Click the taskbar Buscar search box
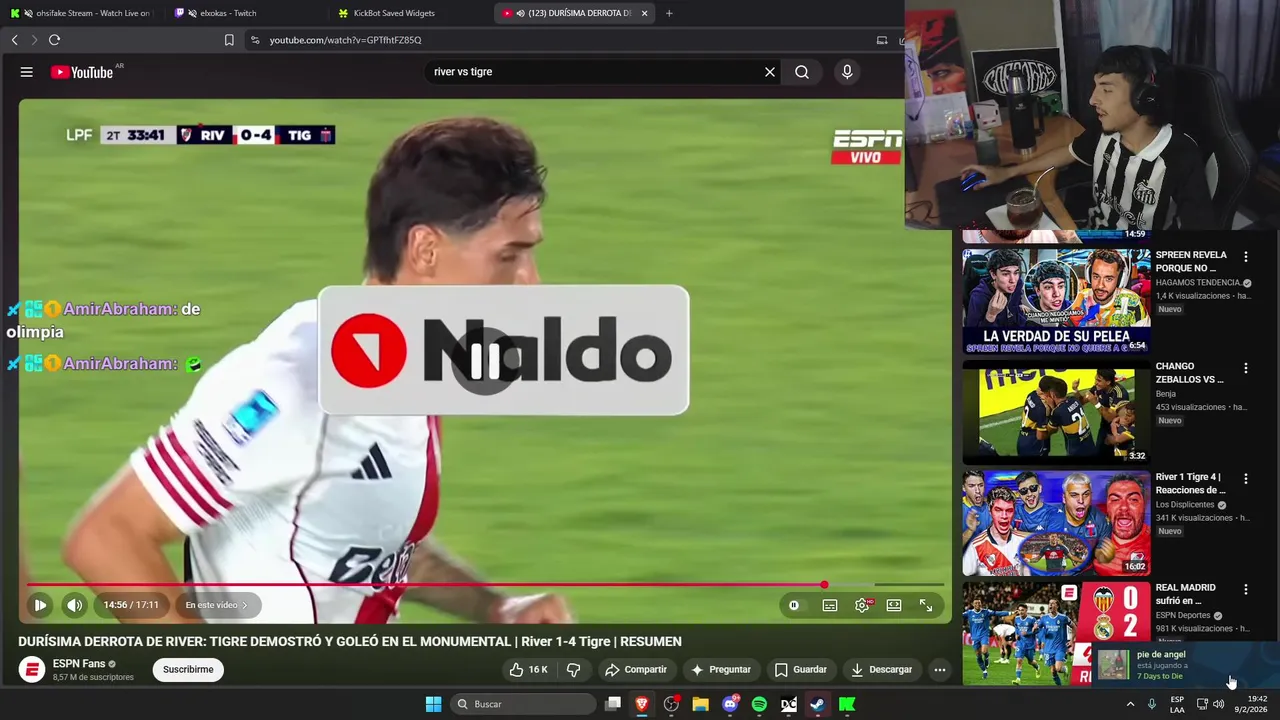Screen dimensions: 1280x720 [x=523, y=704]
